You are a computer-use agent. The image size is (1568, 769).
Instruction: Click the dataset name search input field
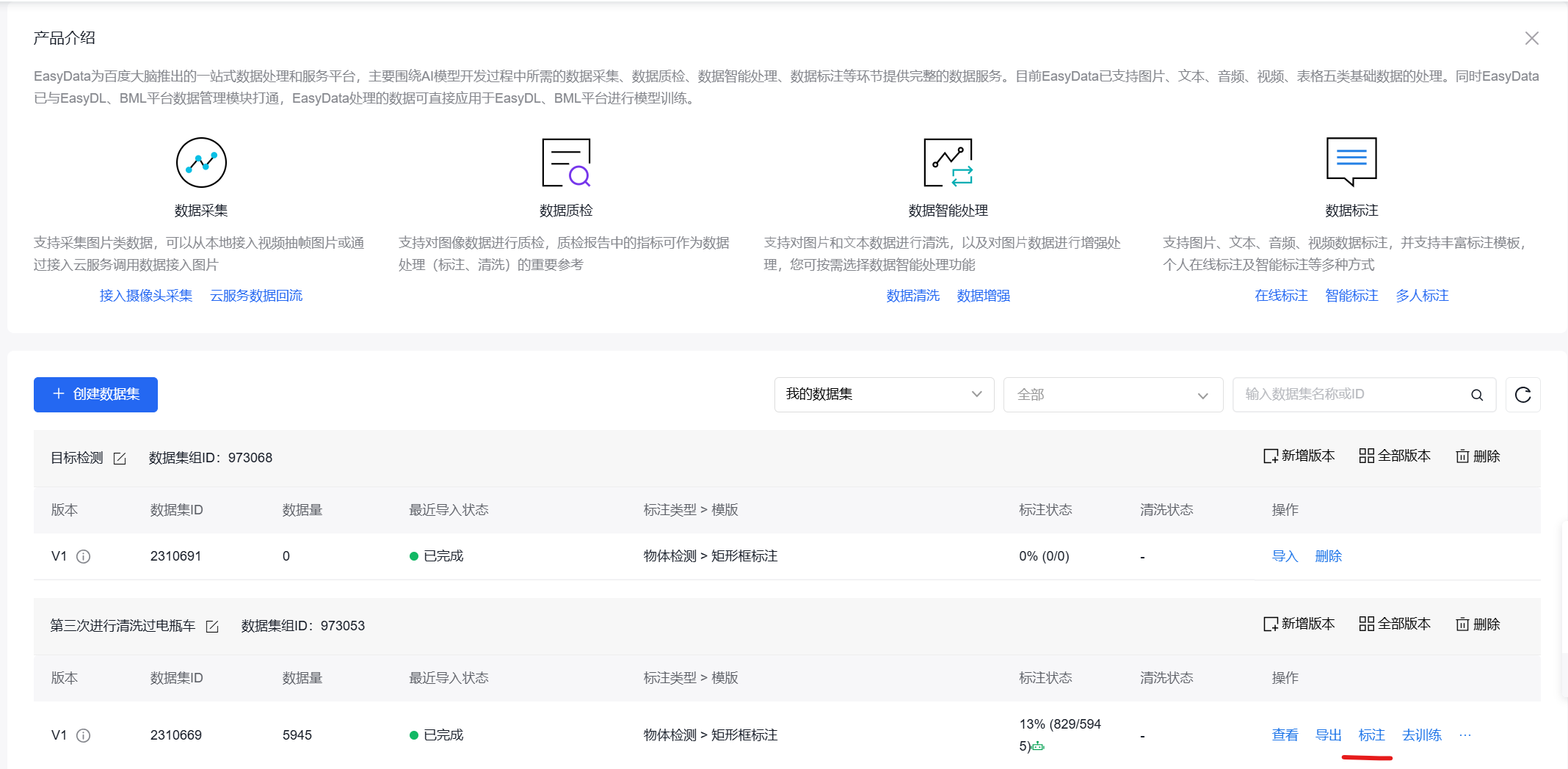(x=1351, y=394)
